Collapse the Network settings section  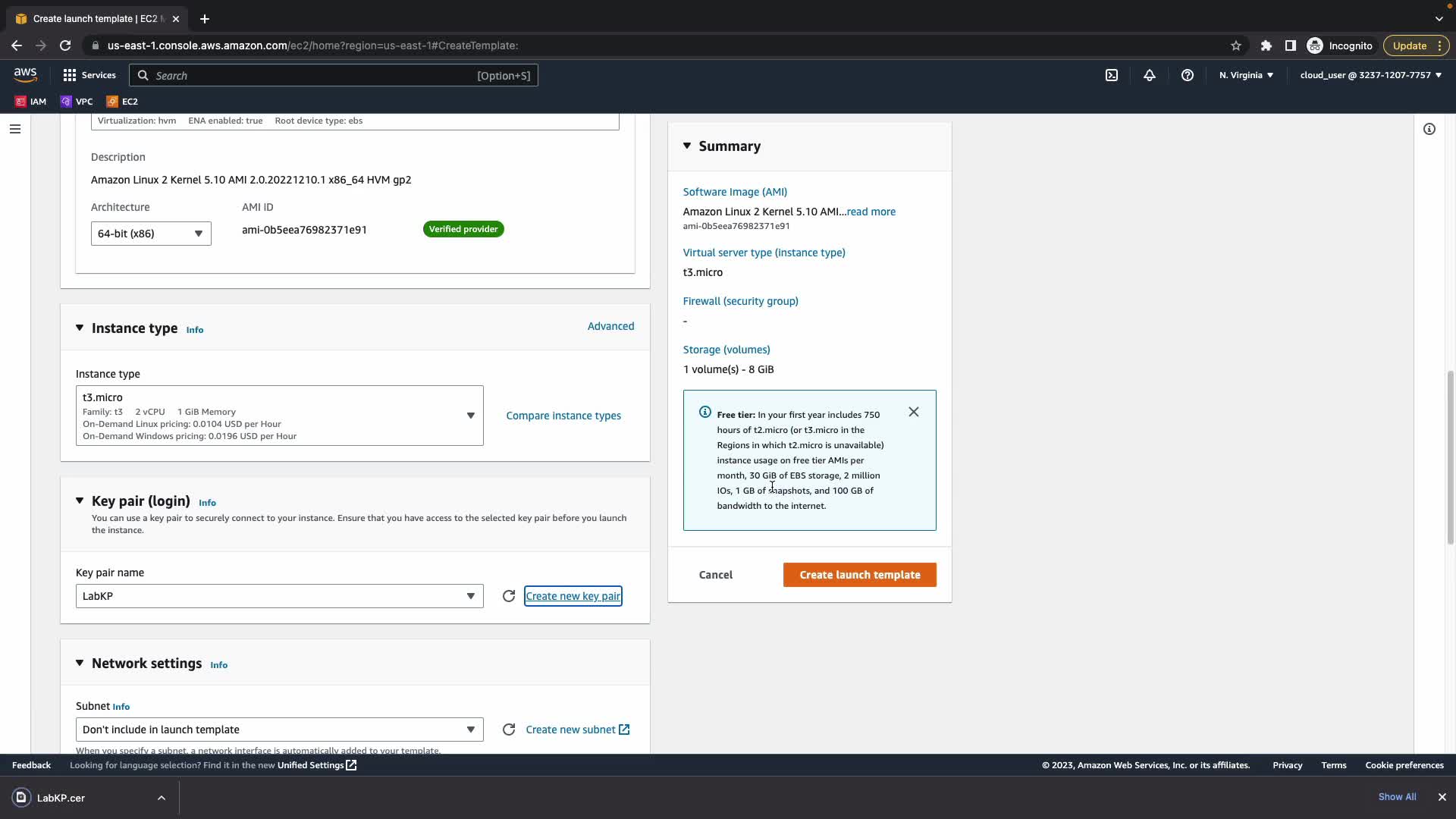coord(80,663)
